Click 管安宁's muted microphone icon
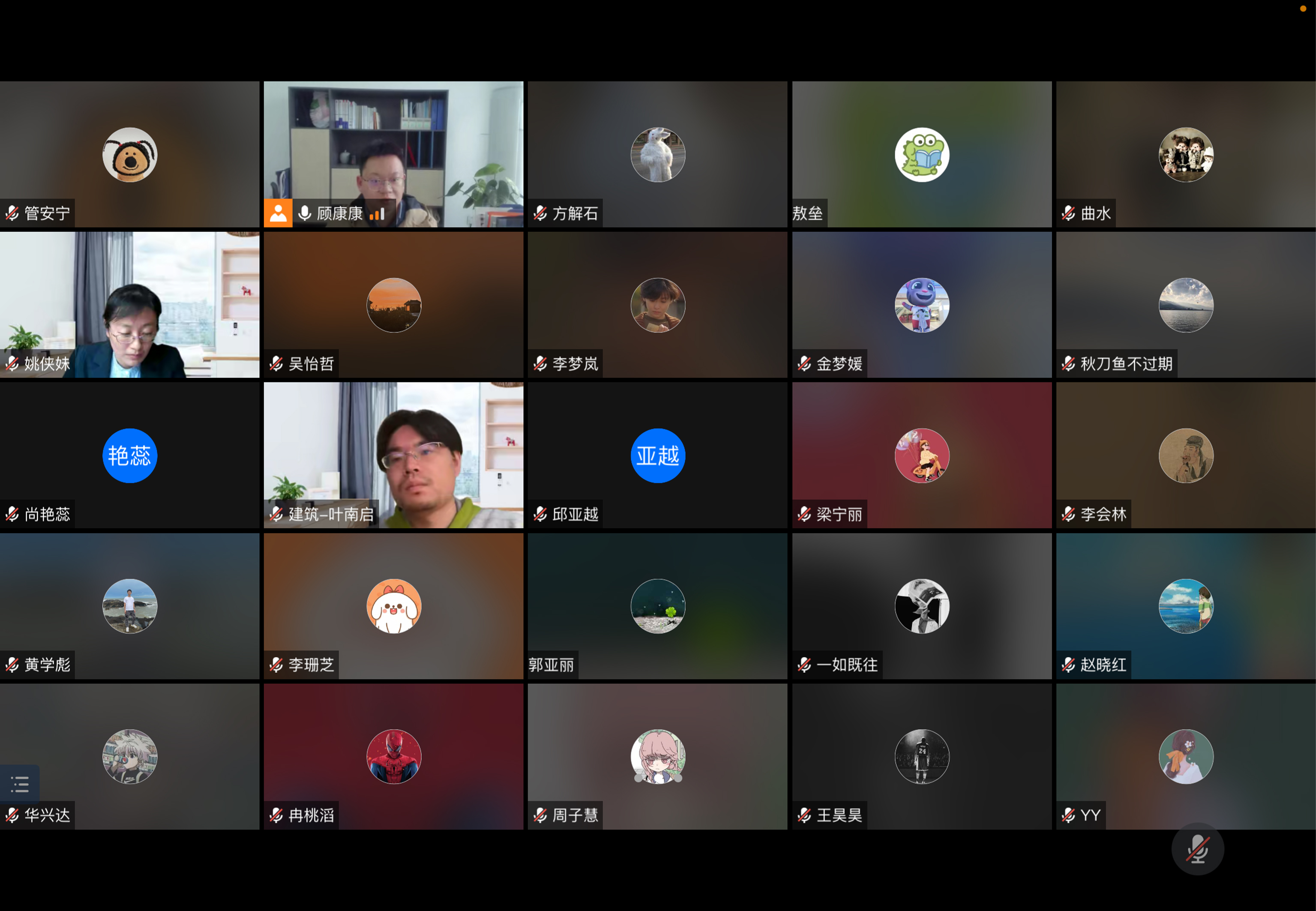This screenshot has height=911, width=1316. [x=12, y=213]
